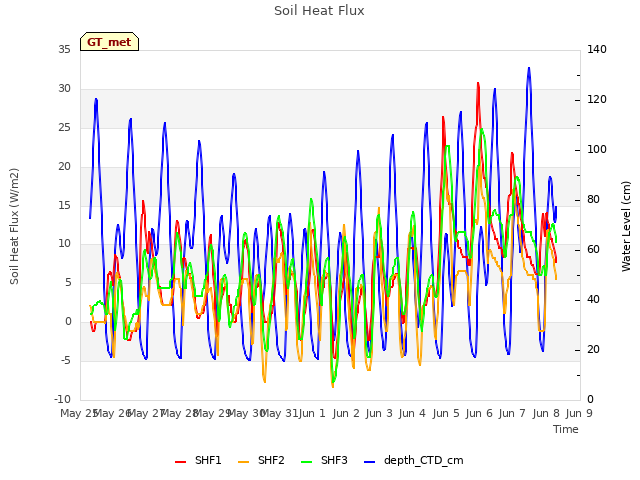Click the 120 value on right axis
This screenshot has height=480, width=640.
pyautogui.click(x=597, y=100)
